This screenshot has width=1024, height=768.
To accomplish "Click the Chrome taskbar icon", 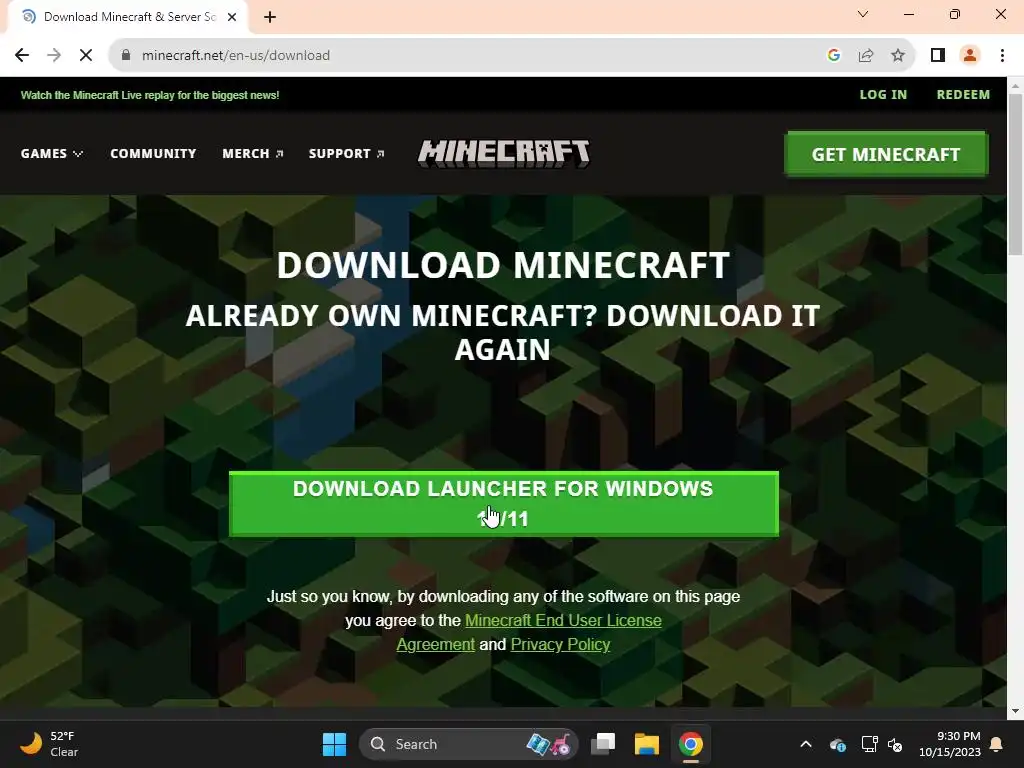I will tap(690, 744).
